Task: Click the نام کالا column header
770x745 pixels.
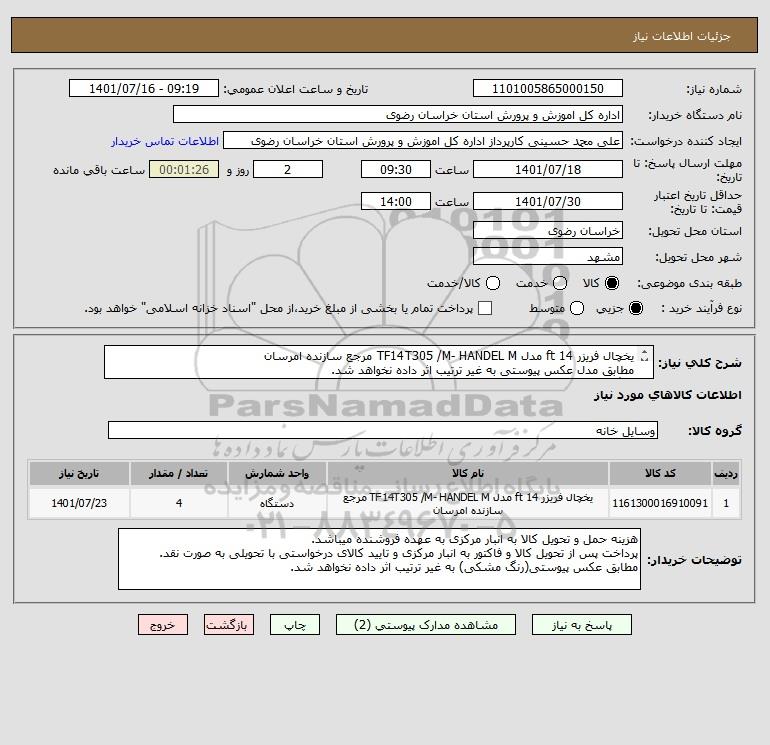Action: click(x=468, y=473)
